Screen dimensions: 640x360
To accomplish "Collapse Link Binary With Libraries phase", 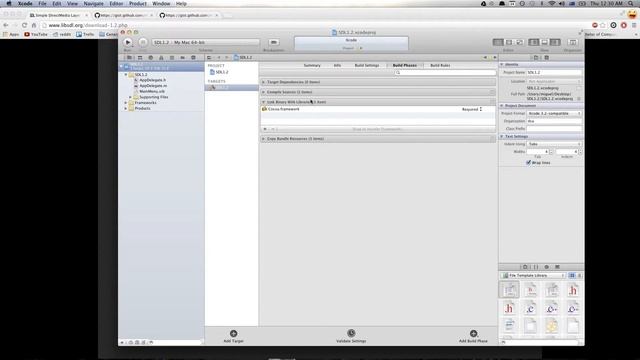I will pos(263,102).
